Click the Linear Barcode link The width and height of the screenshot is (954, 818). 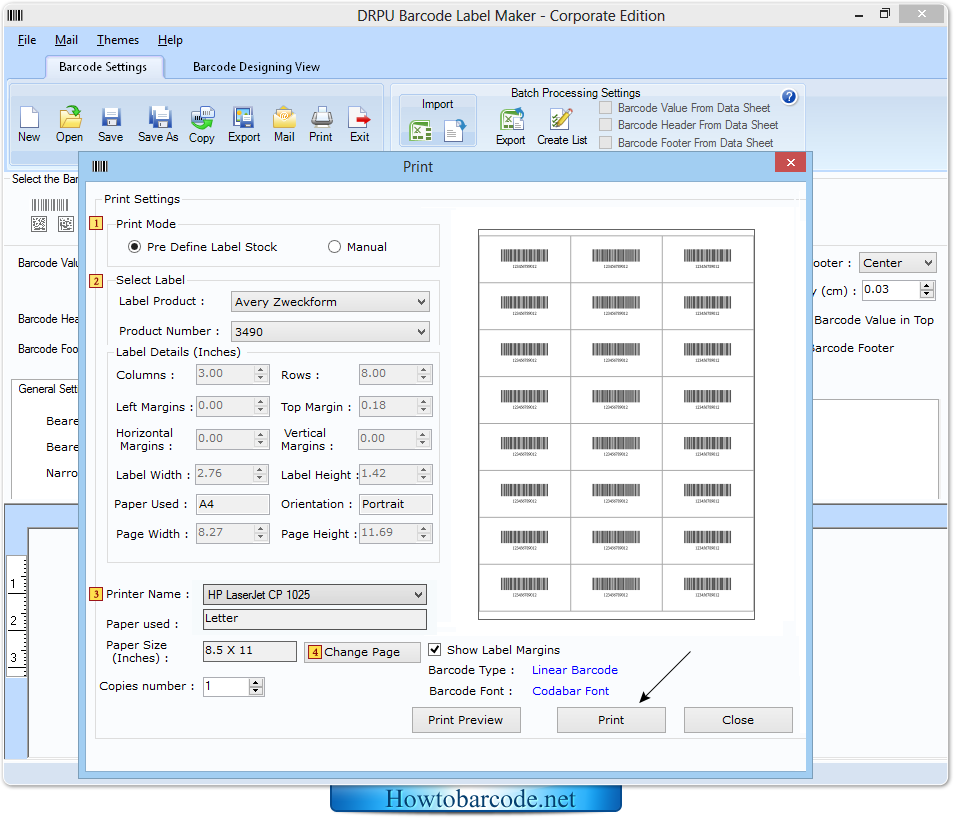574,669
